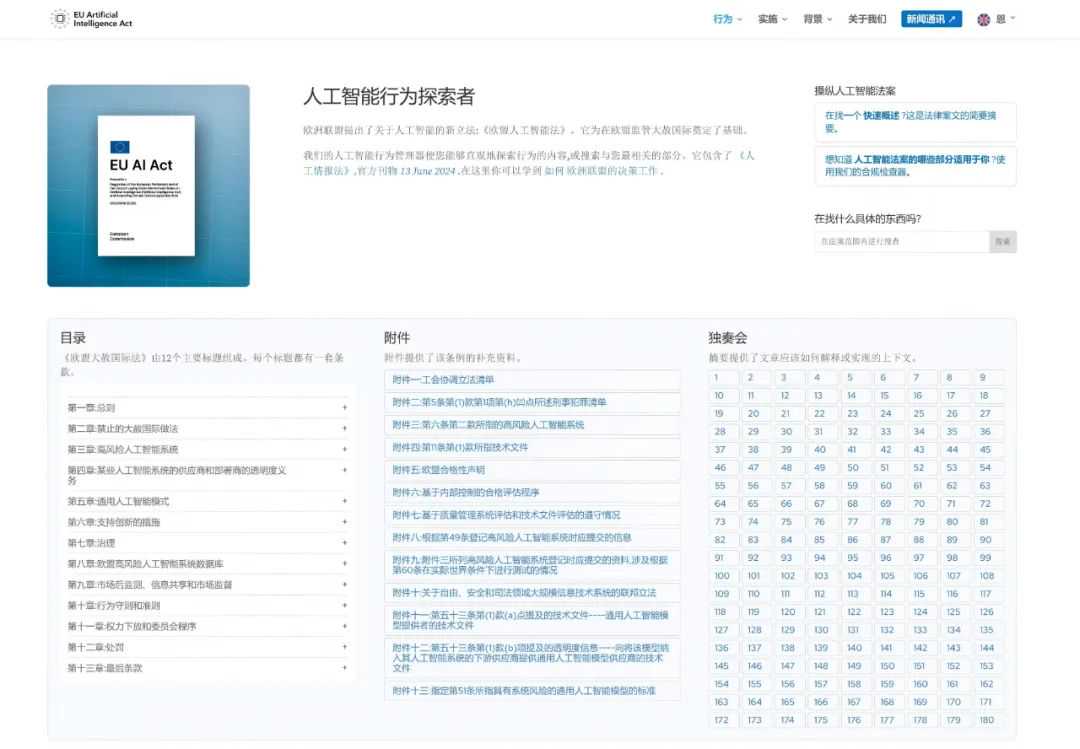Click the 关于我们 menu item

(x=866, y=18)
